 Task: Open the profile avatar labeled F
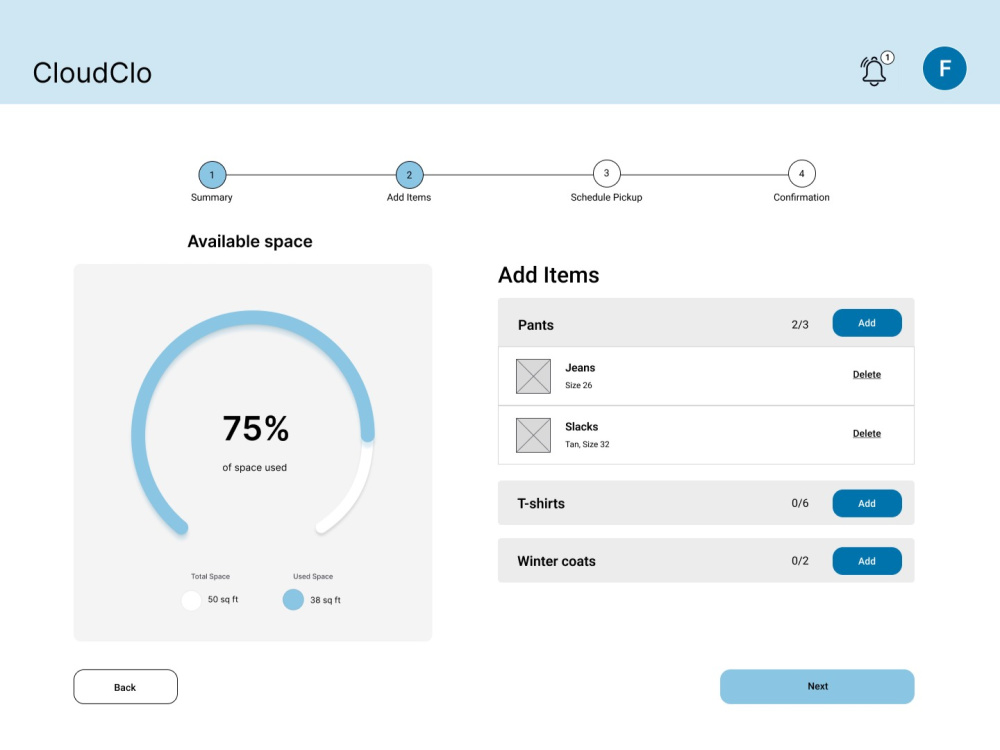[944, 68]
